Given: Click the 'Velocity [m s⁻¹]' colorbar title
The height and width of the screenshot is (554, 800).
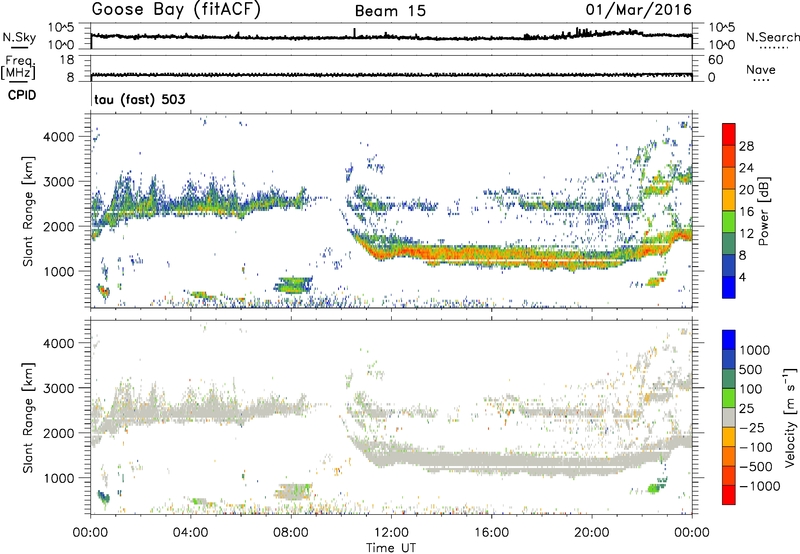Looking at the screenshot, I should tap(790, 417).
